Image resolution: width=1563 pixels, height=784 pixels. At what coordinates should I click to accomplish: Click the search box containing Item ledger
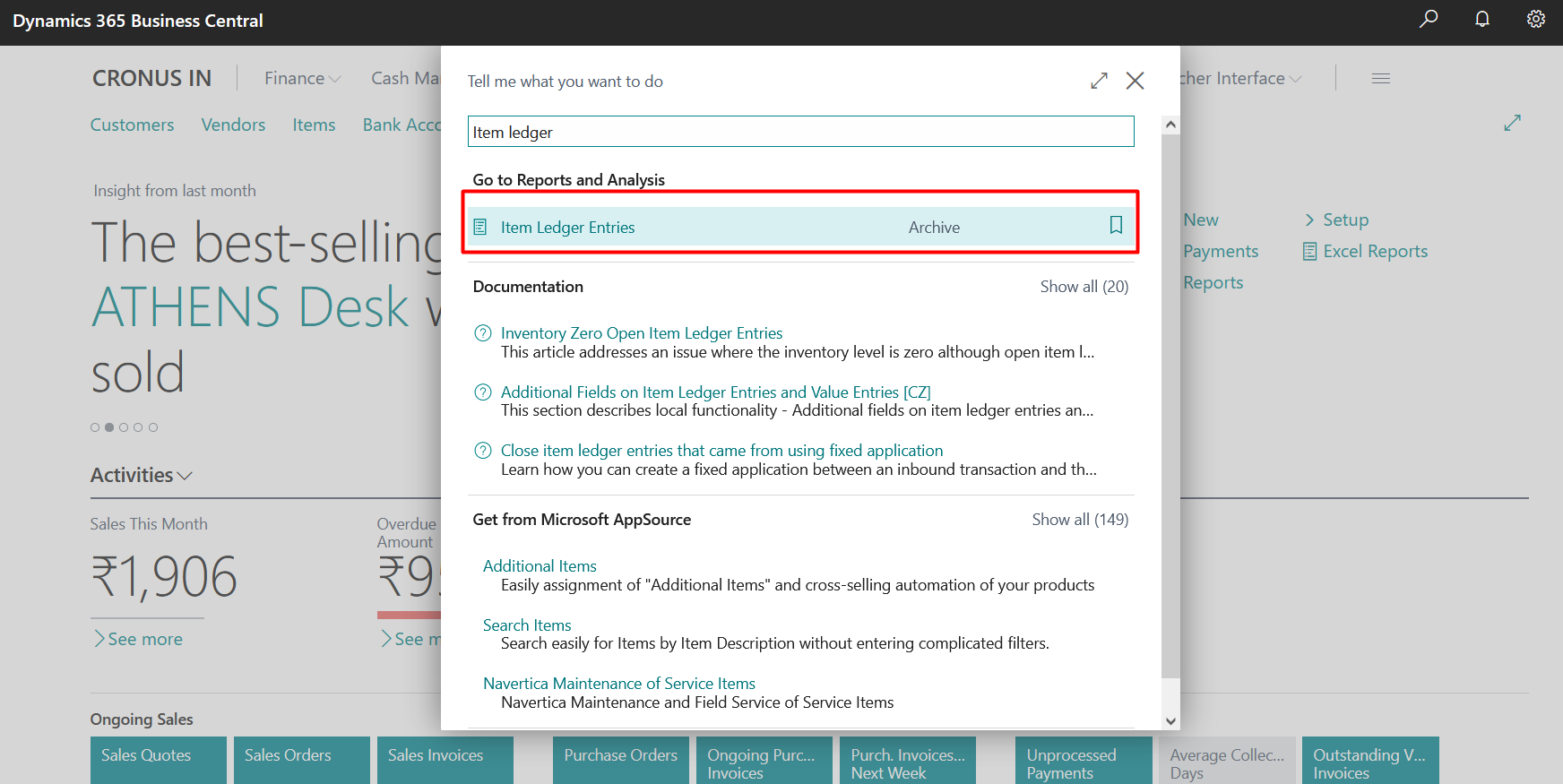pyautogui.click(x=801, y=132)
